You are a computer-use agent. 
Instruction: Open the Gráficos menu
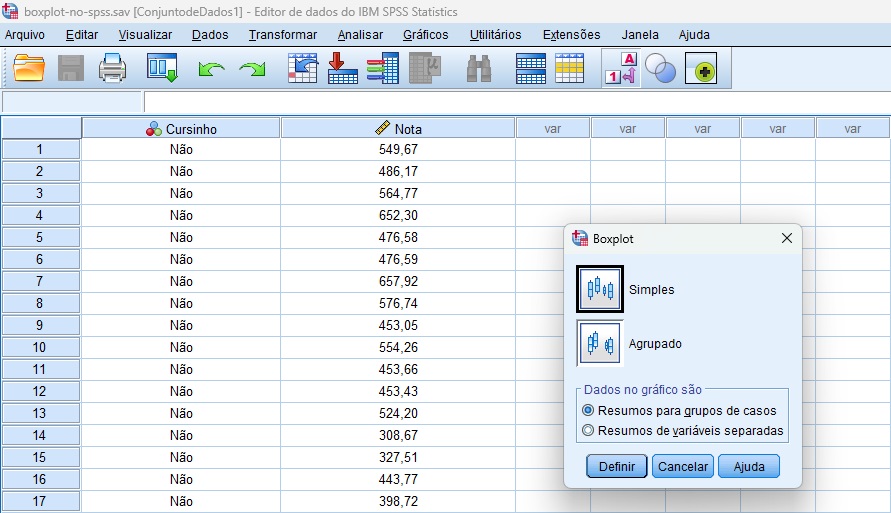point(426,35)
